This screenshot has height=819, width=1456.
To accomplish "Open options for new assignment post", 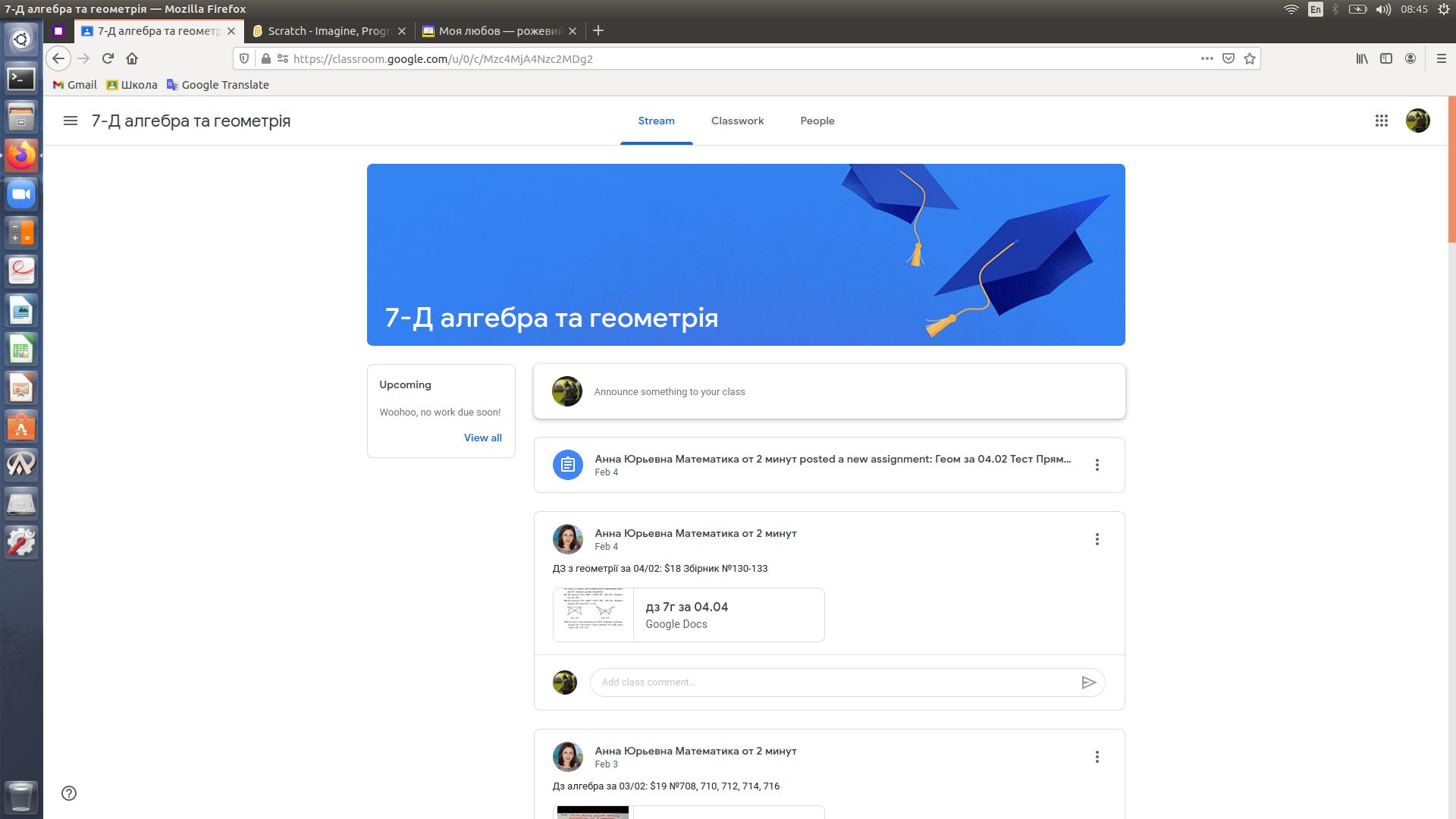I will click(1097, 465).
